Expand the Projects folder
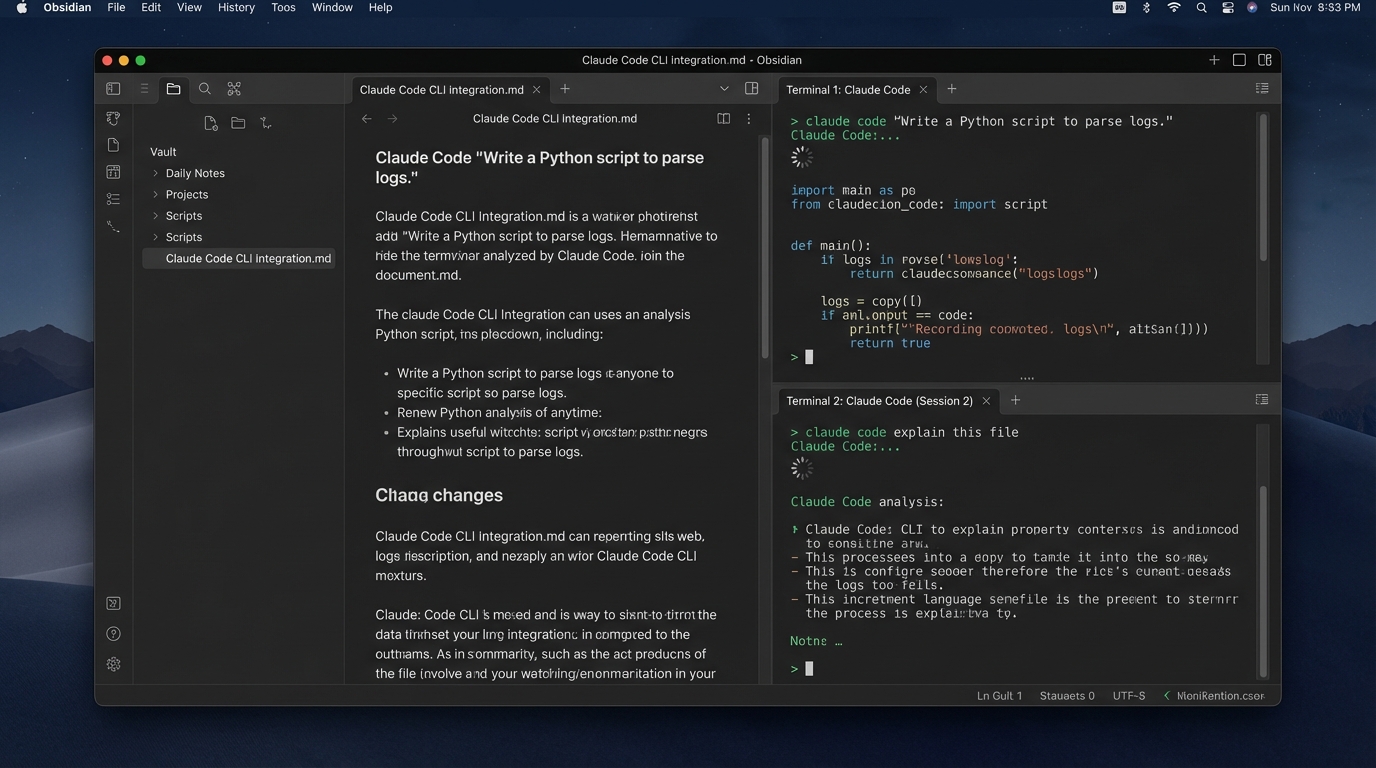Screen dimensions: 1376x768 (x=187, y=195)
